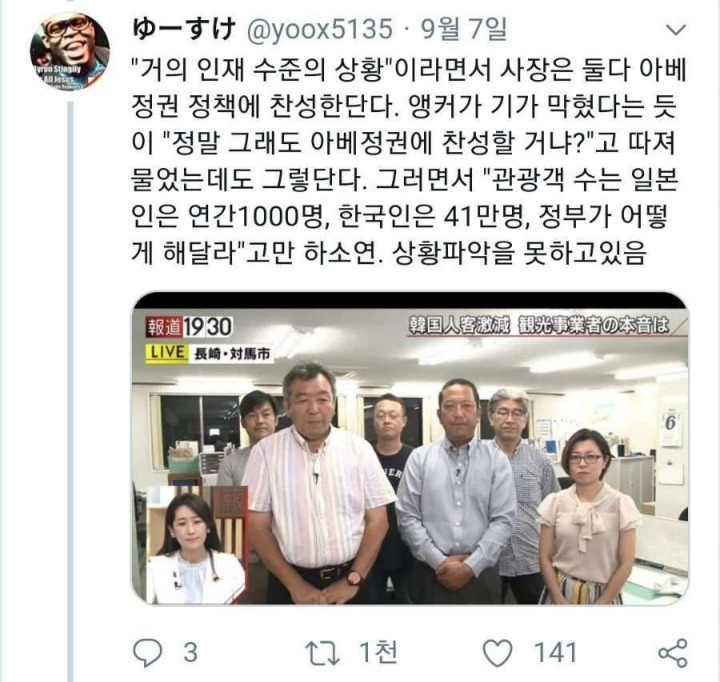
Task: Expand the tweet options chevron
Action: 676,30
